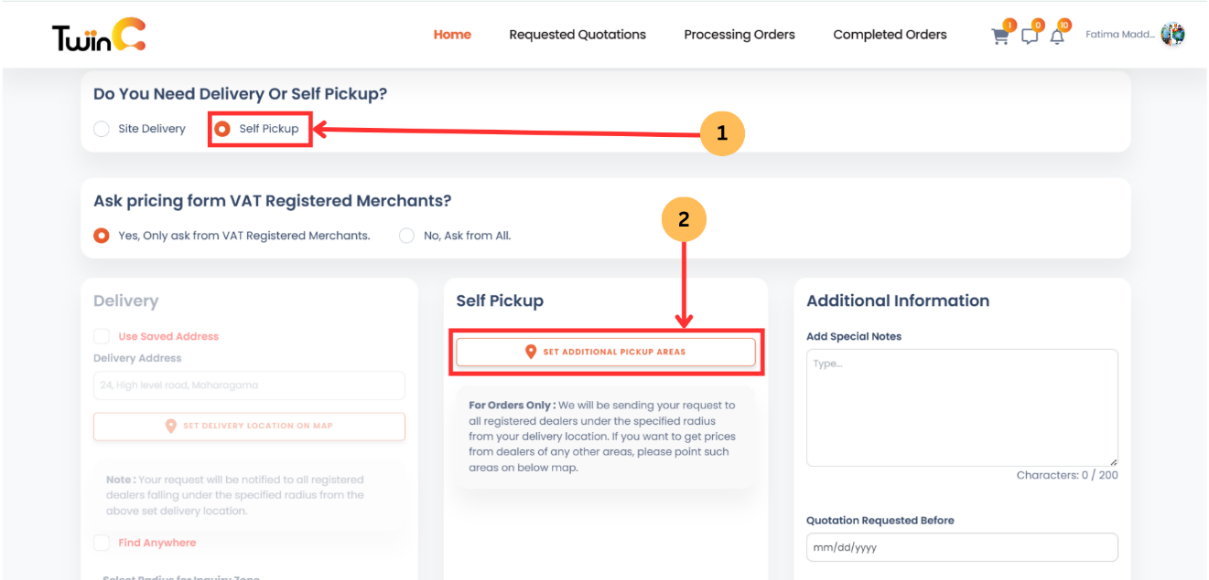
Task: Choose No, Ask from All option
Action: coord(407,235)
